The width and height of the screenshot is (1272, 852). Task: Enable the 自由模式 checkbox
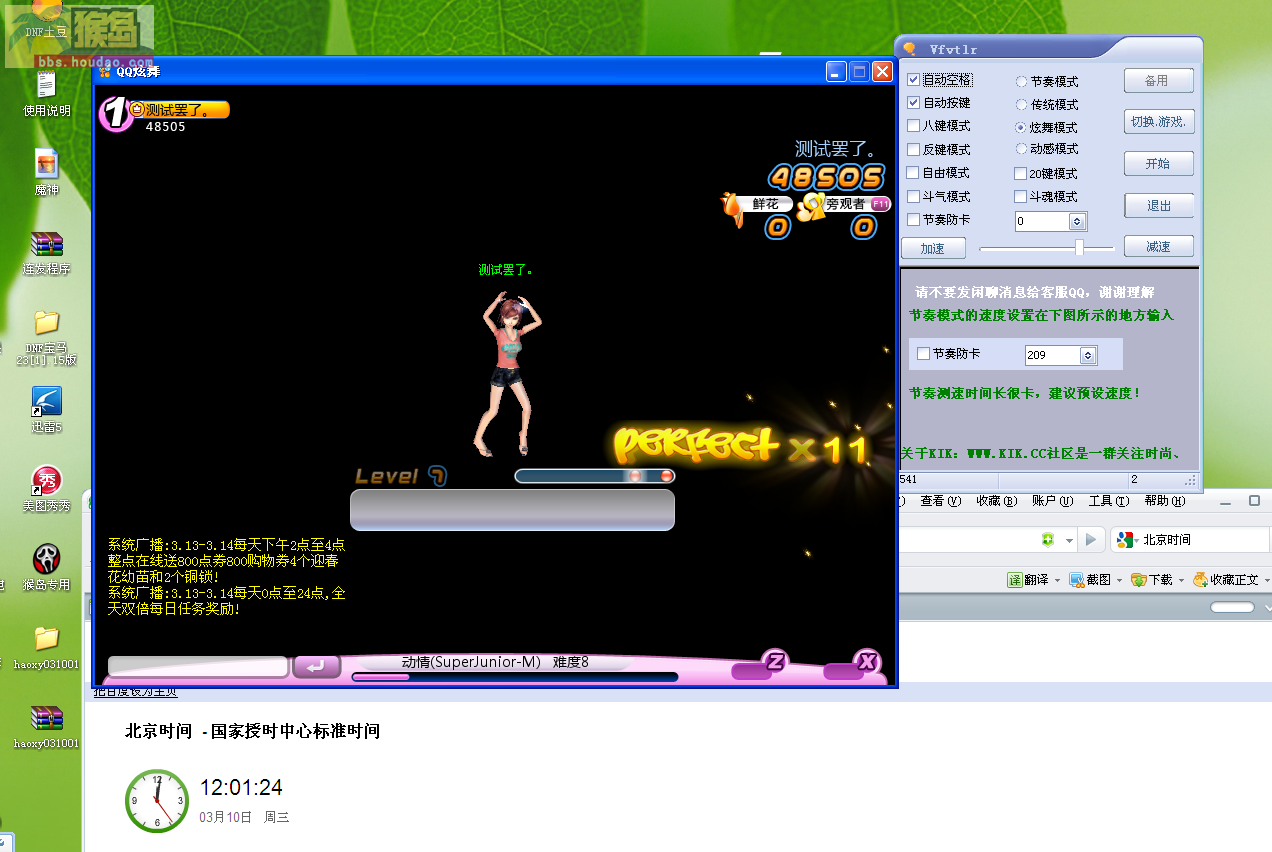pos(913,173)
